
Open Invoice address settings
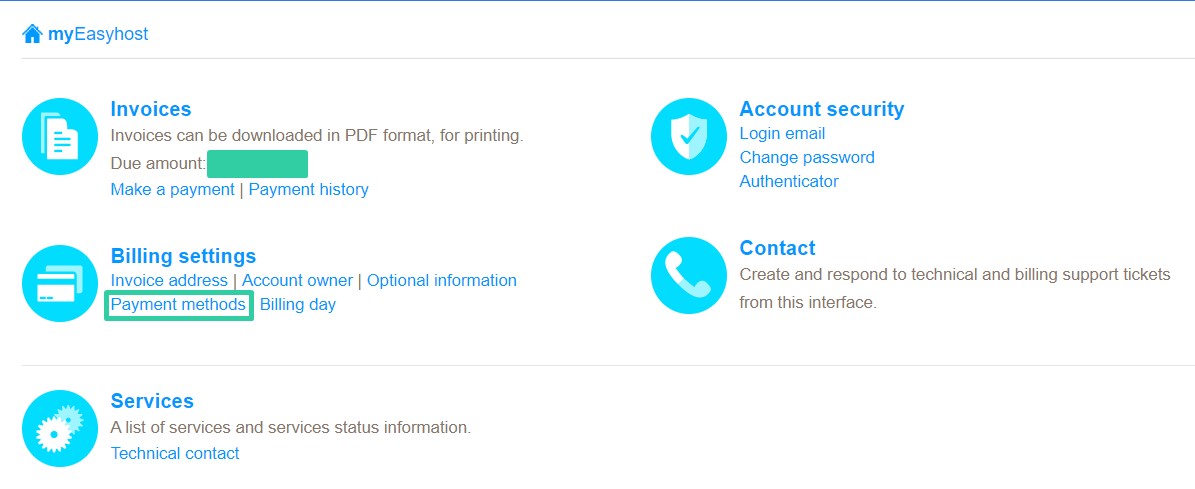169,280
